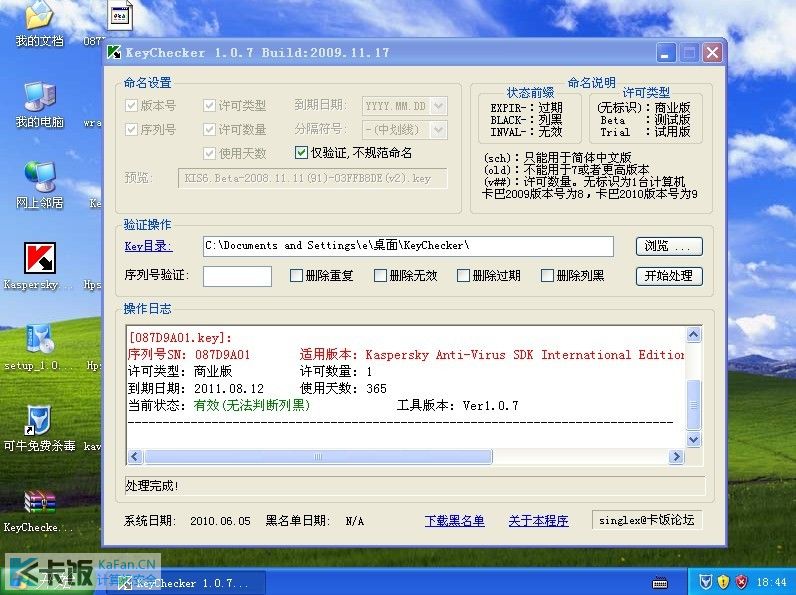This screenshot has height=595, width=796.
Task: Click the 开始处理 button
Action: 669,276
